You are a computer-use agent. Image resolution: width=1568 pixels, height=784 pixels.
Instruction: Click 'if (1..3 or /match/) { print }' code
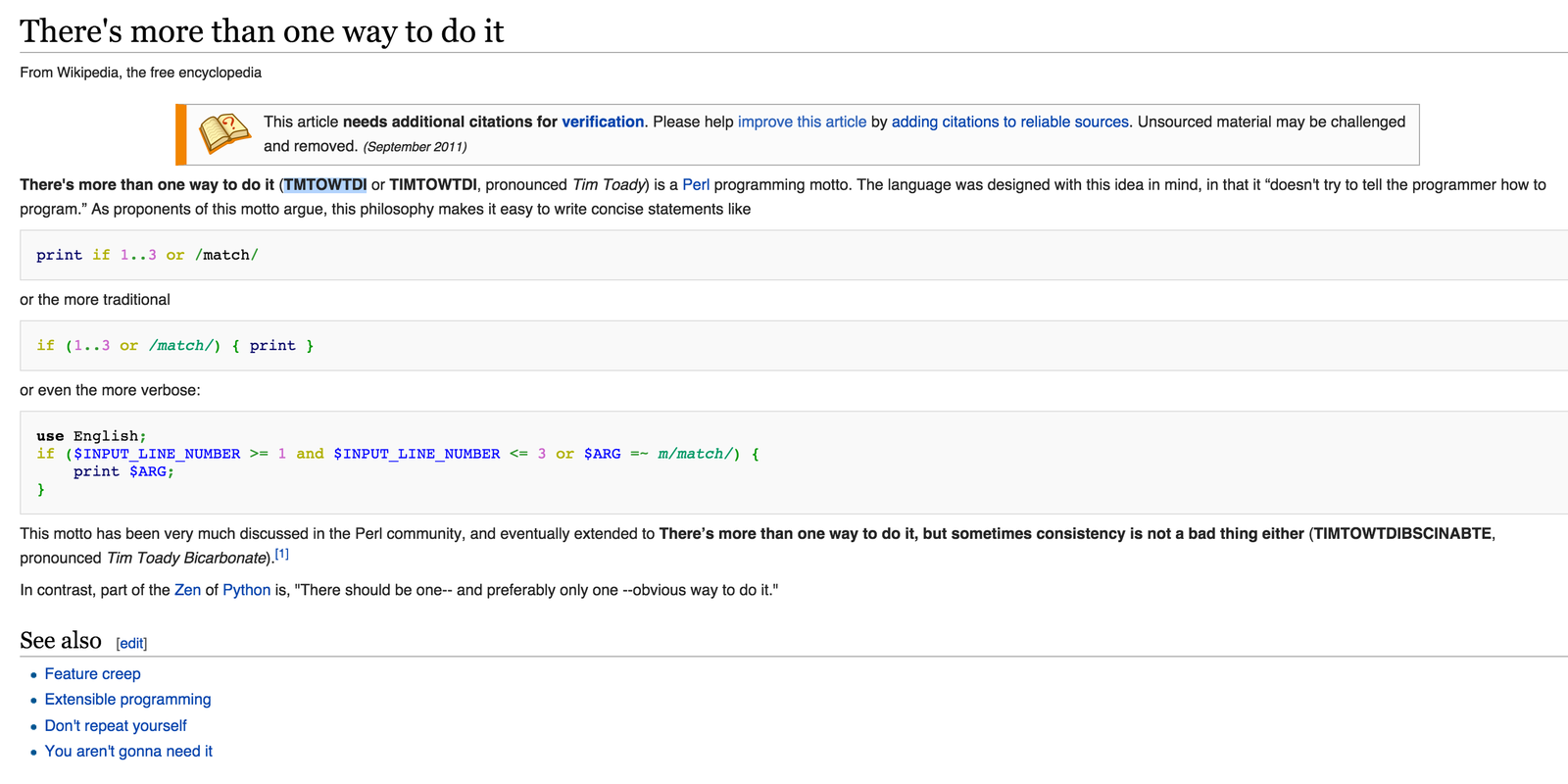(175, 345)
